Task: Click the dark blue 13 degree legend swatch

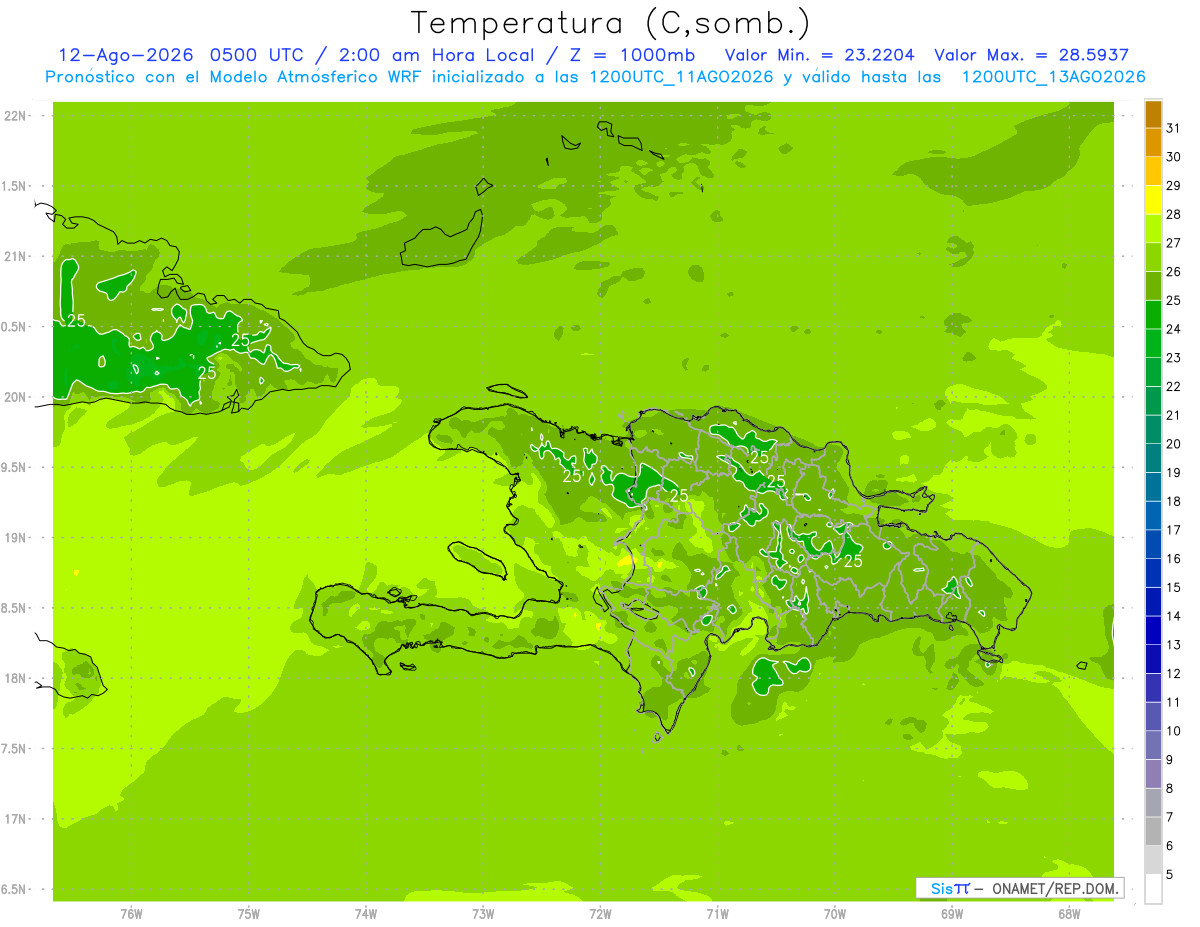Action: (x=1153, y=631)
